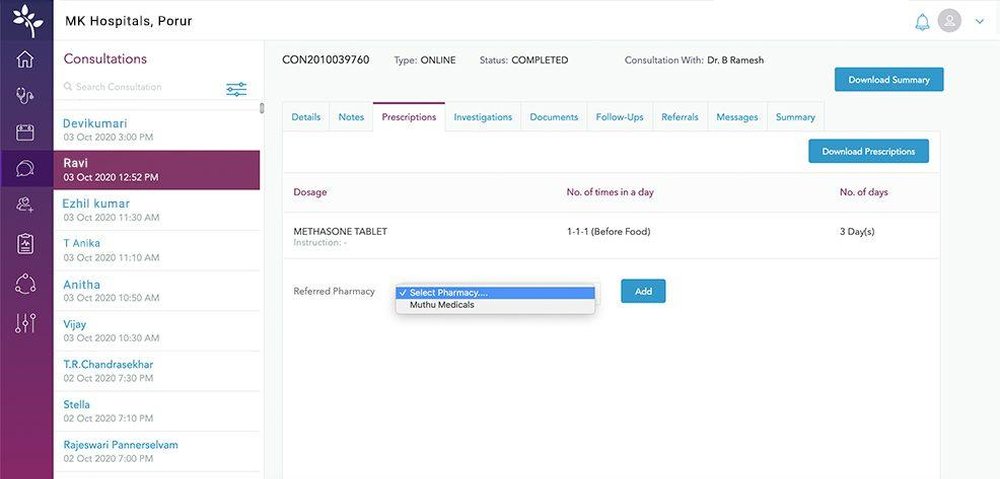Open the referral network sidebar icon
This screenshot has height=479, width=1000.
[x=26, y=283]
